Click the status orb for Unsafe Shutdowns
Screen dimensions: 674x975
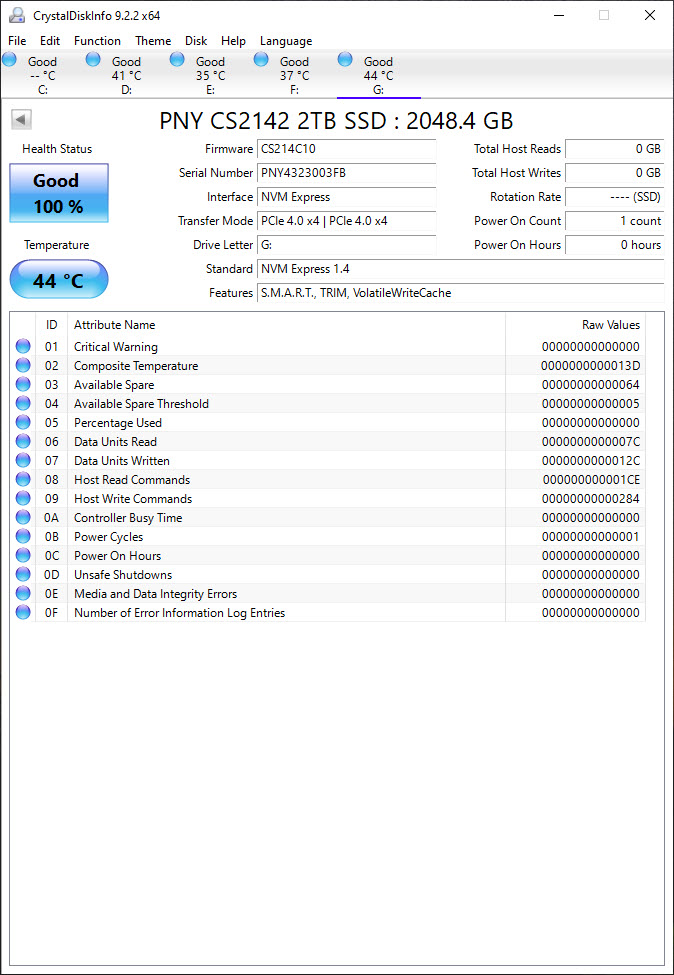(x=23, y=574)
